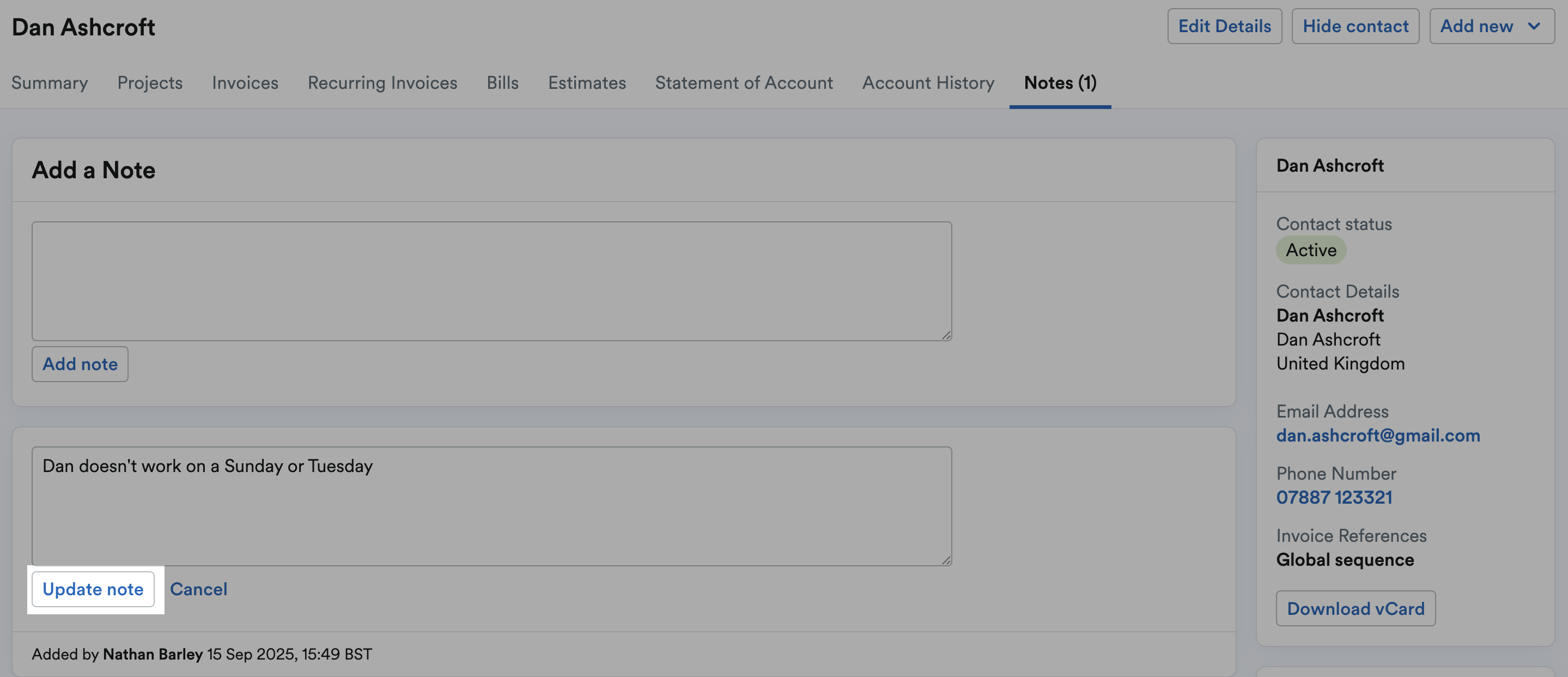Click the phone number 07887 123321
Image resolution: width=1568 pixels, height=677 pixels.
coord(1334,498)
